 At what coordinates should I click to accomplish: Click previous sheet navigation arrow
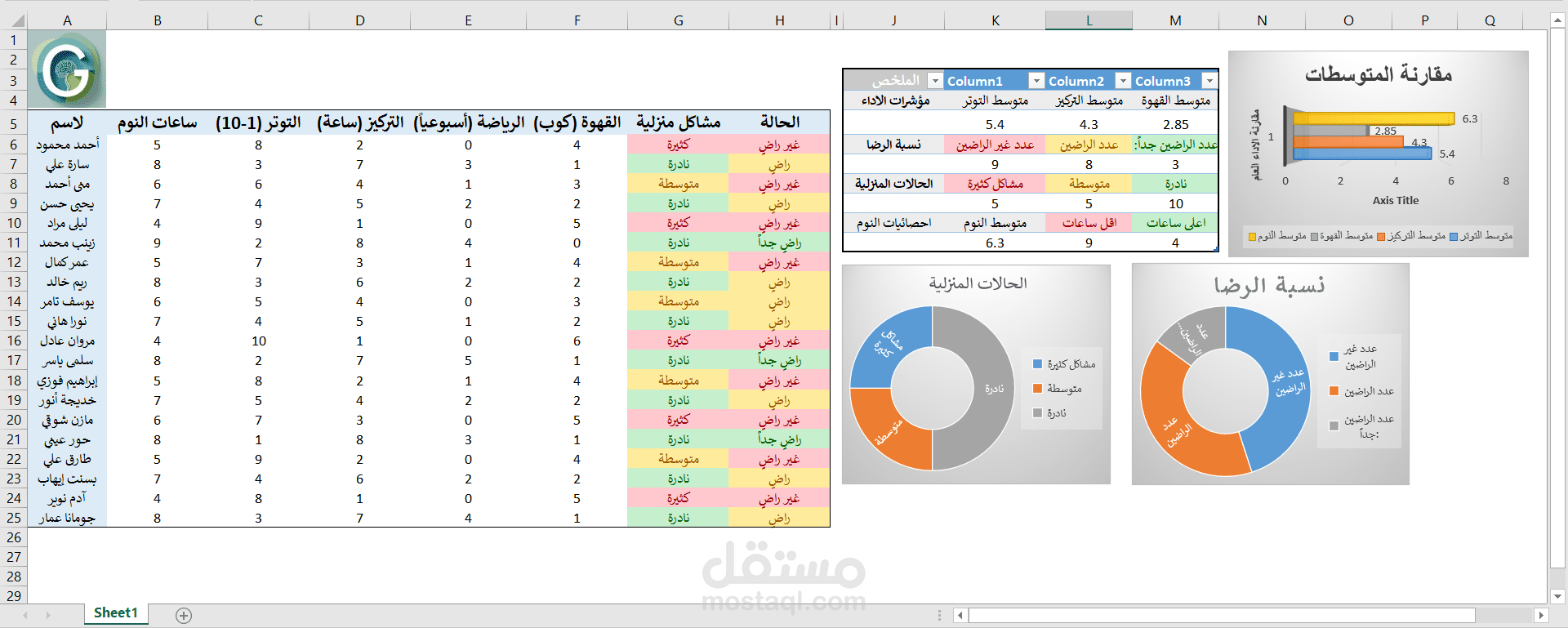click(25, 616)
